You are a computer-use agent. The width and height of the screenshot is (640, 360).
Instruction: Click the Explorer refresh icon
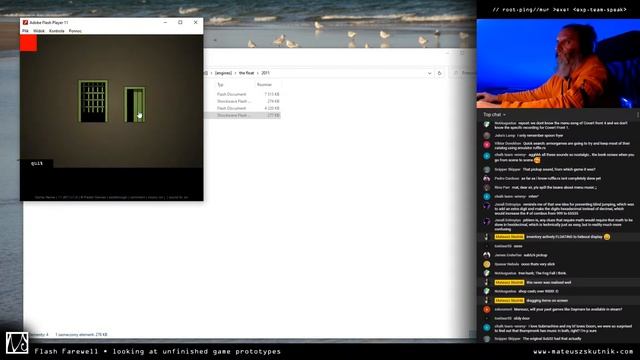tap(440, 73)
